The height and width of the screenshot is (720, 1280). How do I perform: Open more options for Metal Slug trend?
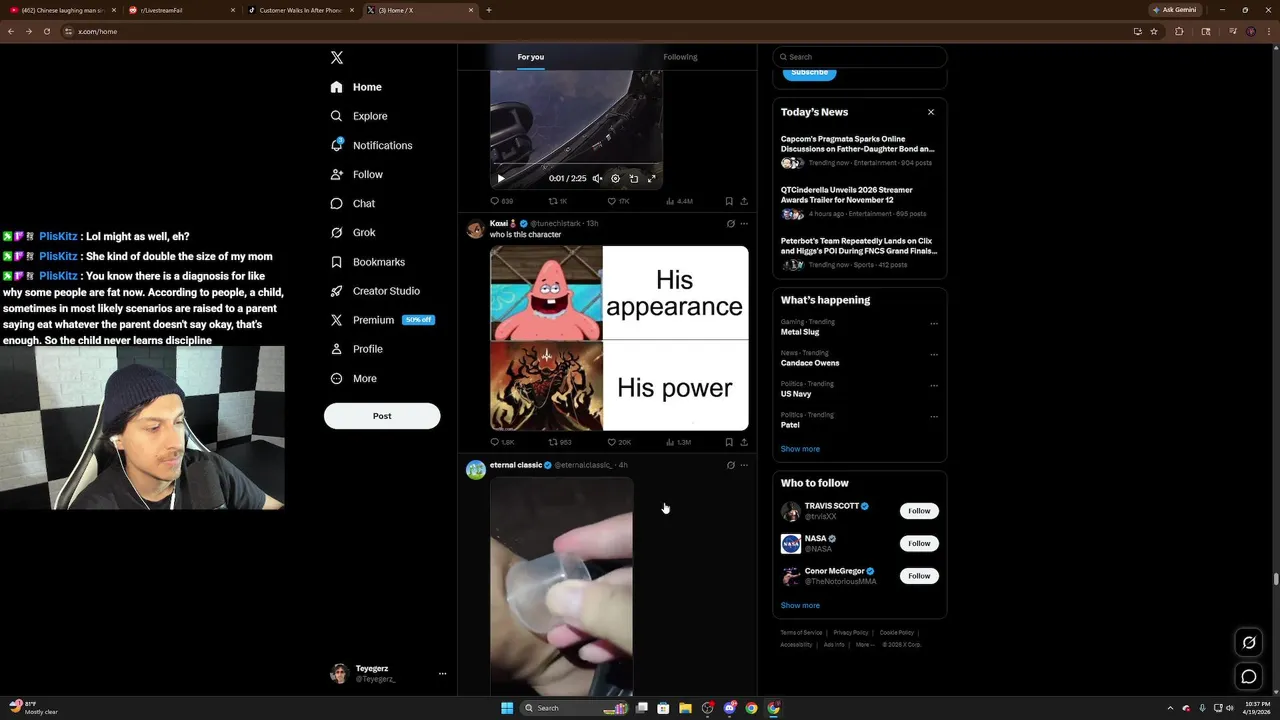pyautogui.click(x=934, y=324)
